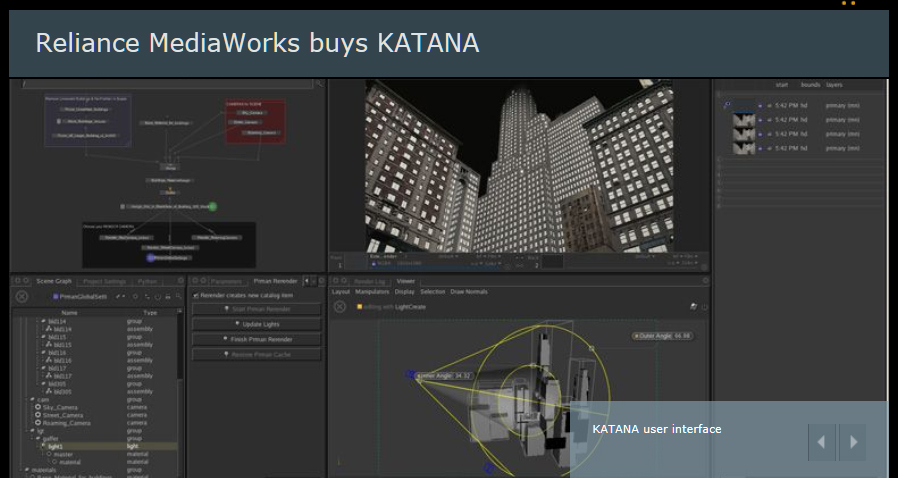The image size is (898, 478).
Task: Click the green flag on the node graph
Action: point(212,206)
